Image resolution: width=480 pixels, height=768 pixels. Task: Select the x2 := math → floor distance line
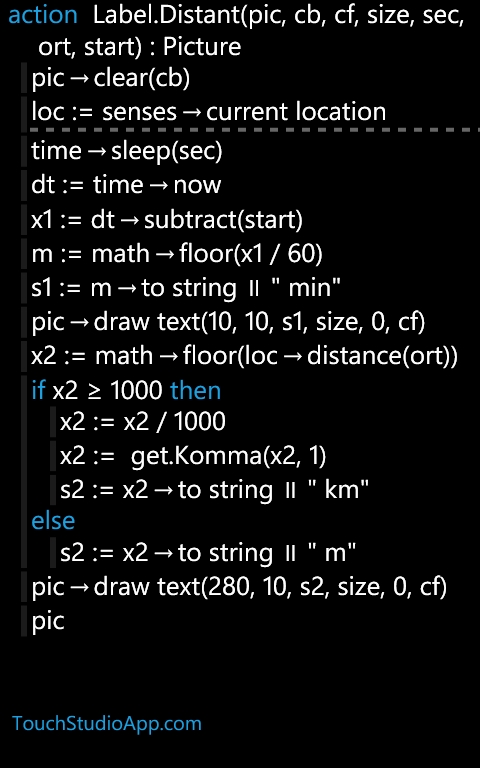pyautogui.click(x=244, y=356)
